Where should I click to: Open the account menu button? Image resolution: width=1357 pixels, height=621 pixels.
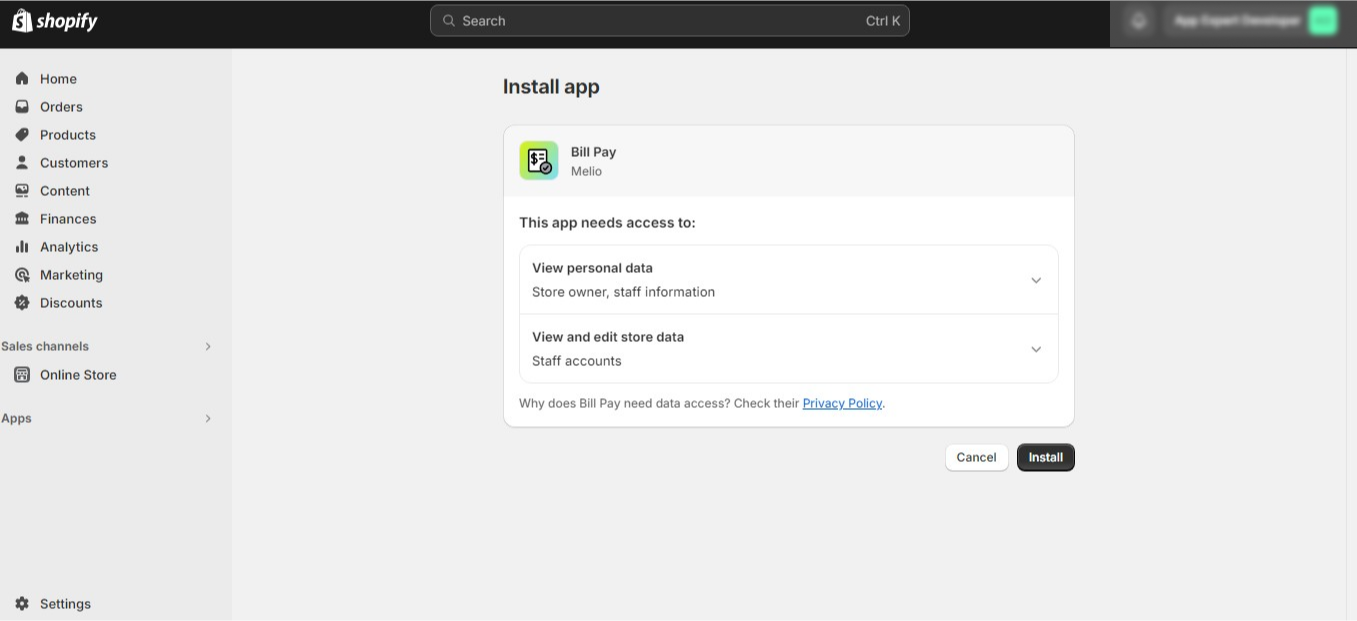pos(1251,20)
